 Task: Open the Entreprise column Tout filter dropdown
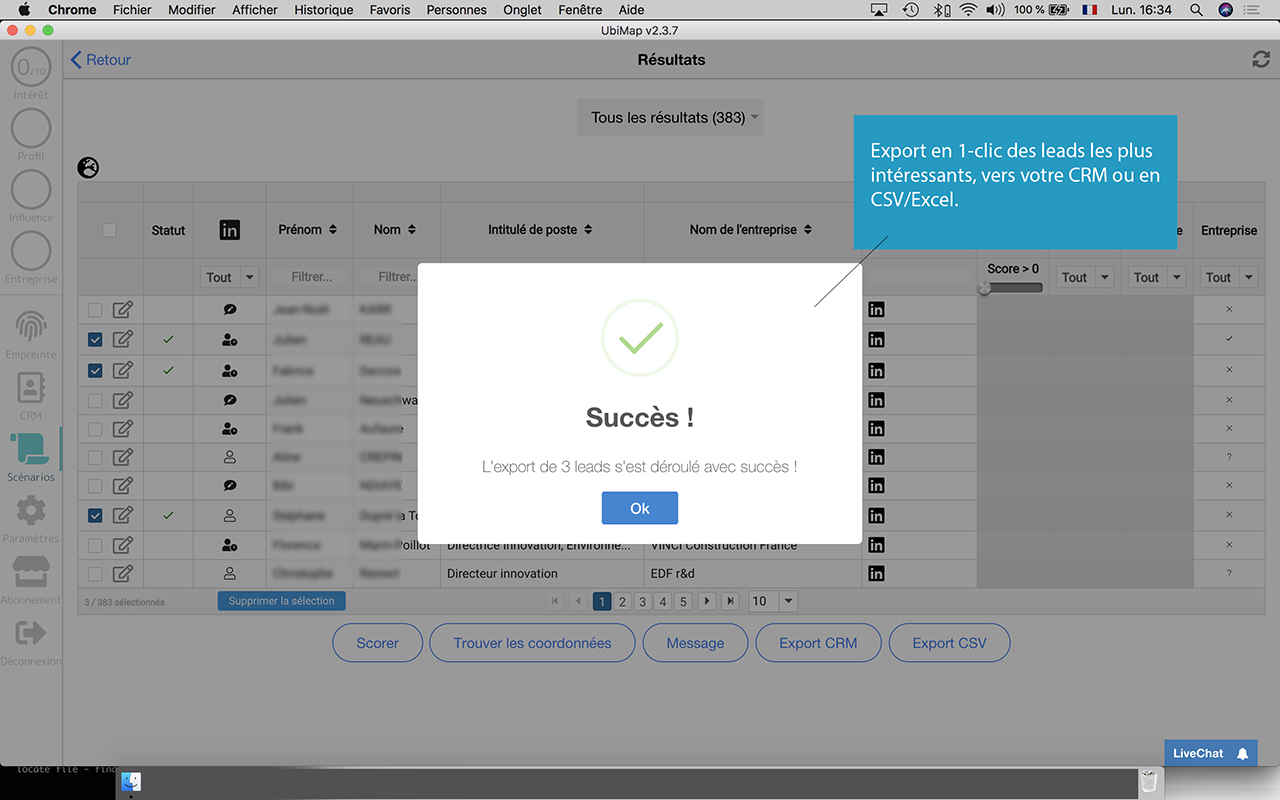click(1229, 277)
